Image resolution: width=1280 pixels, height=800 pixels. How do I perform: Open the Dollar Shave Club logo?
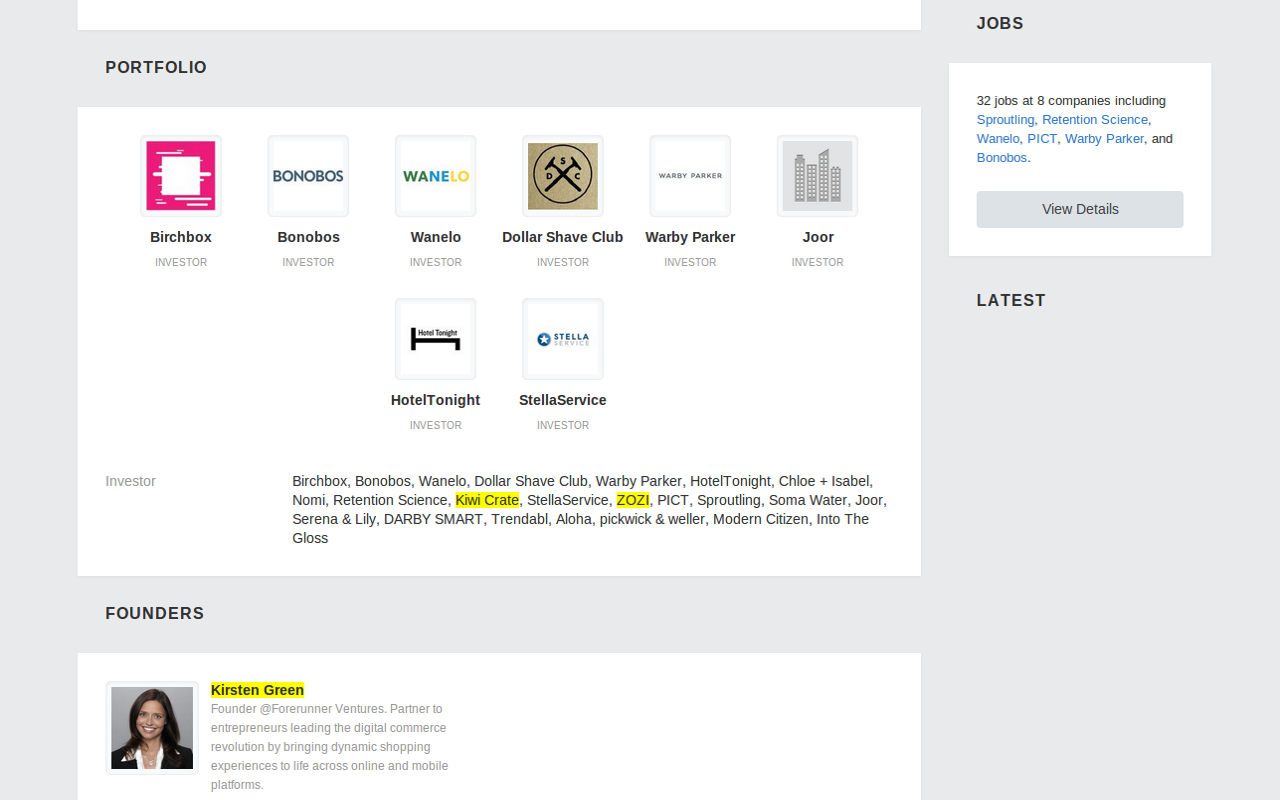tap(563, 176)
